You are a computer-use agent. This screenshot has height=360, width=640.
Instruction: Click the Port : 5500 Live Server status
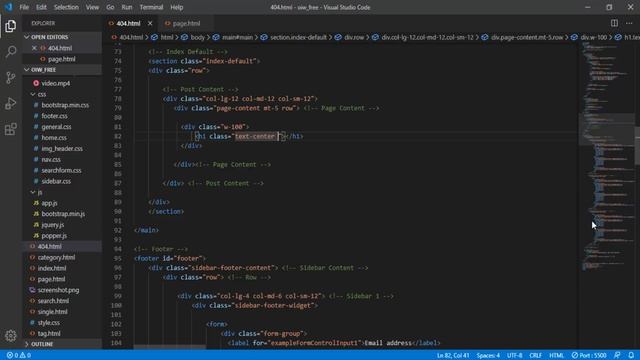point(589,355)
